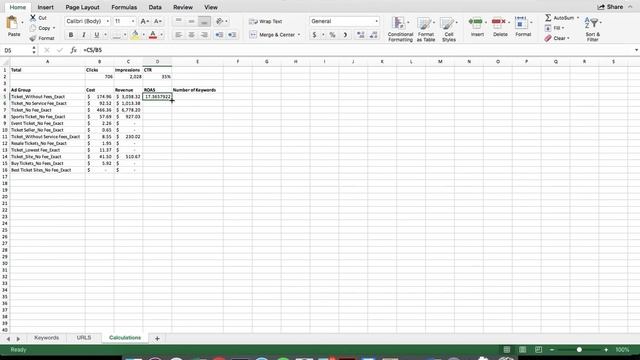Decrease font size with the small A icon
640x360 pixels.
click(158, 21)
